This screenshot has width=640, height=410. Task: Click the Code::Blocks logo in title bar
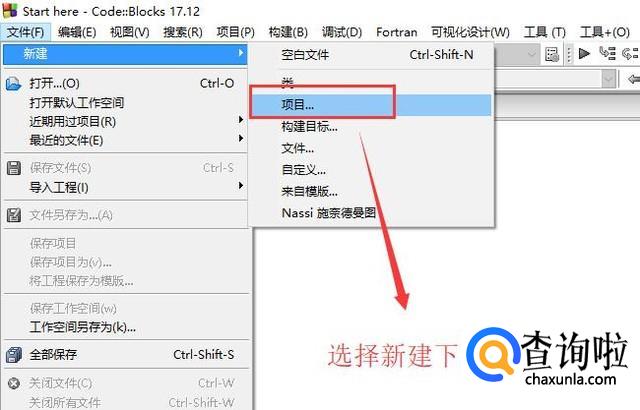coord(9,11)
